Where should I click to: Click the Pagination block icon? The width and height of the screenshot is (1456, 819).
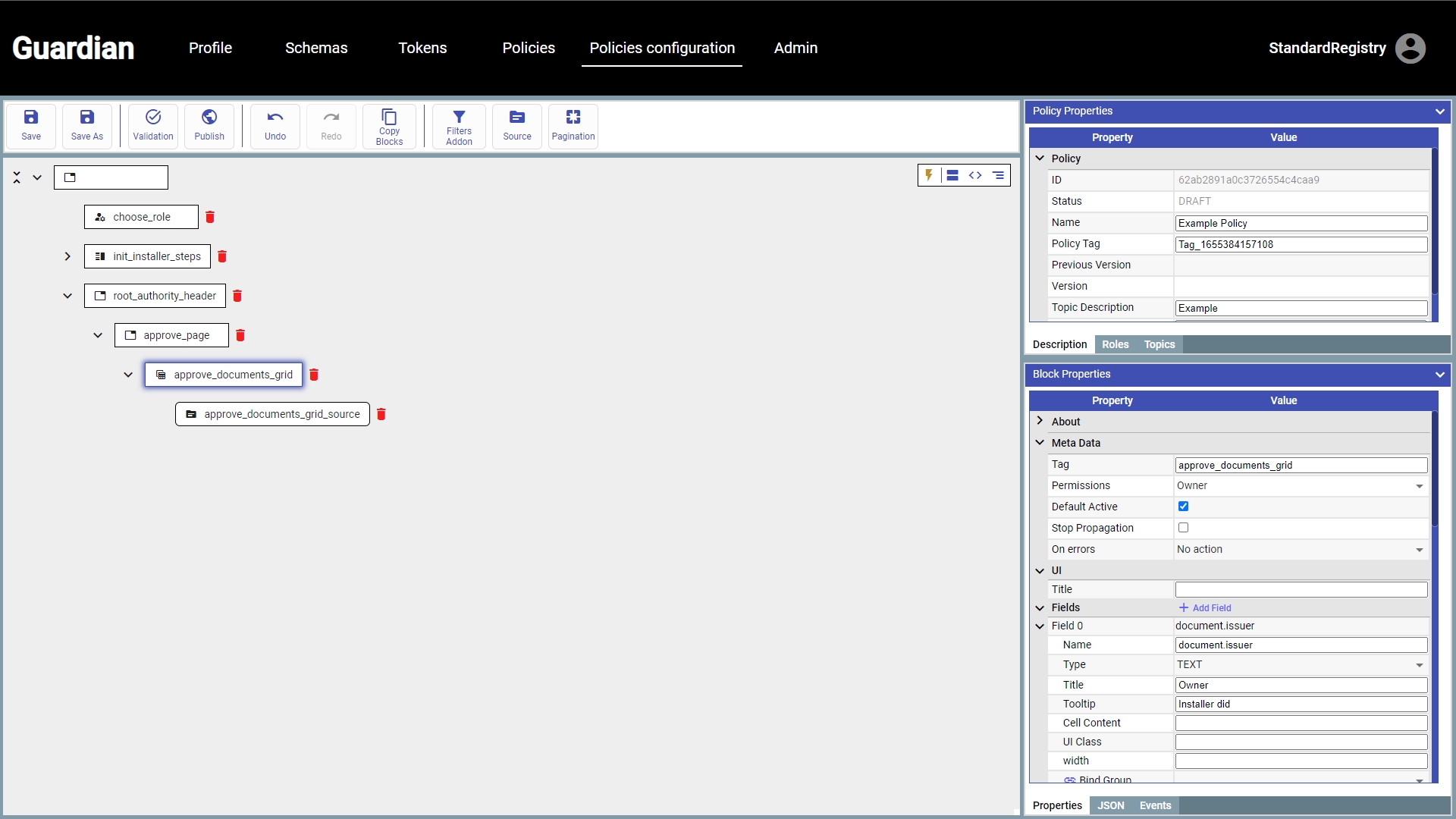(x=573, y=118)
